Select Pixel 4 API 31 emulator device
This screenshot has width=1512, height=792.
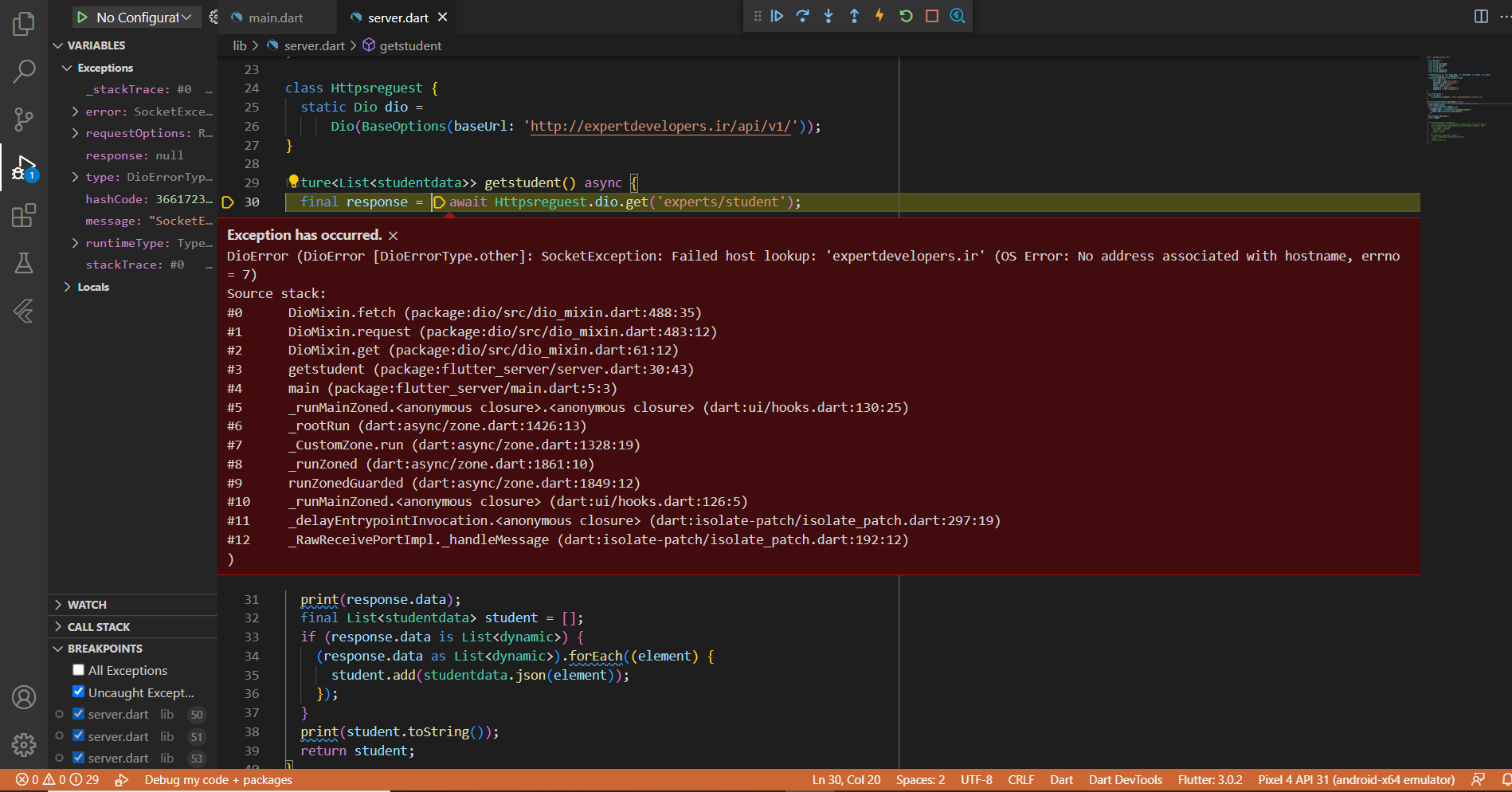[1356, 779]
